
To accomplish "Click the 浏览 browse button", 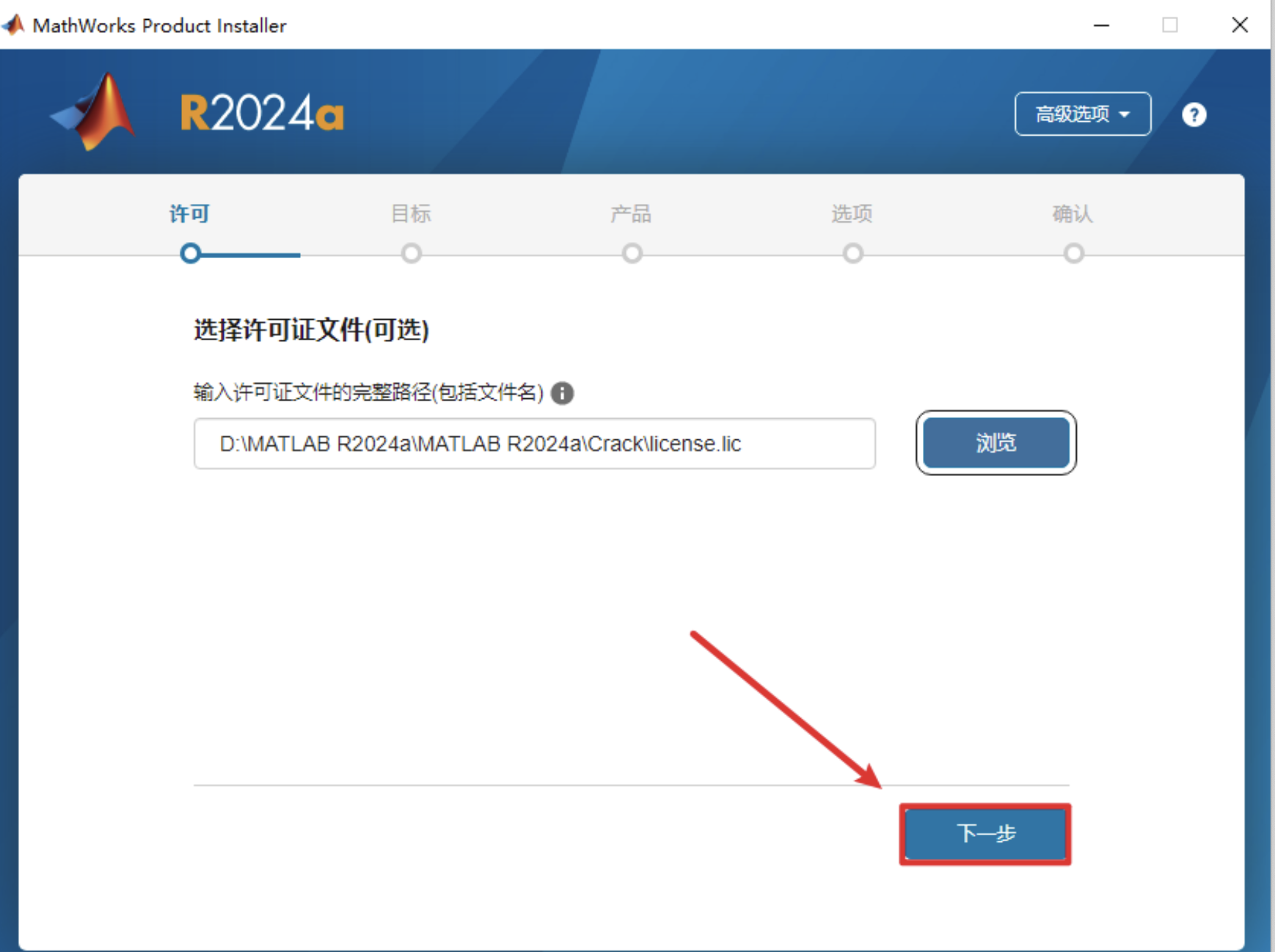I will tap(995, 443).
